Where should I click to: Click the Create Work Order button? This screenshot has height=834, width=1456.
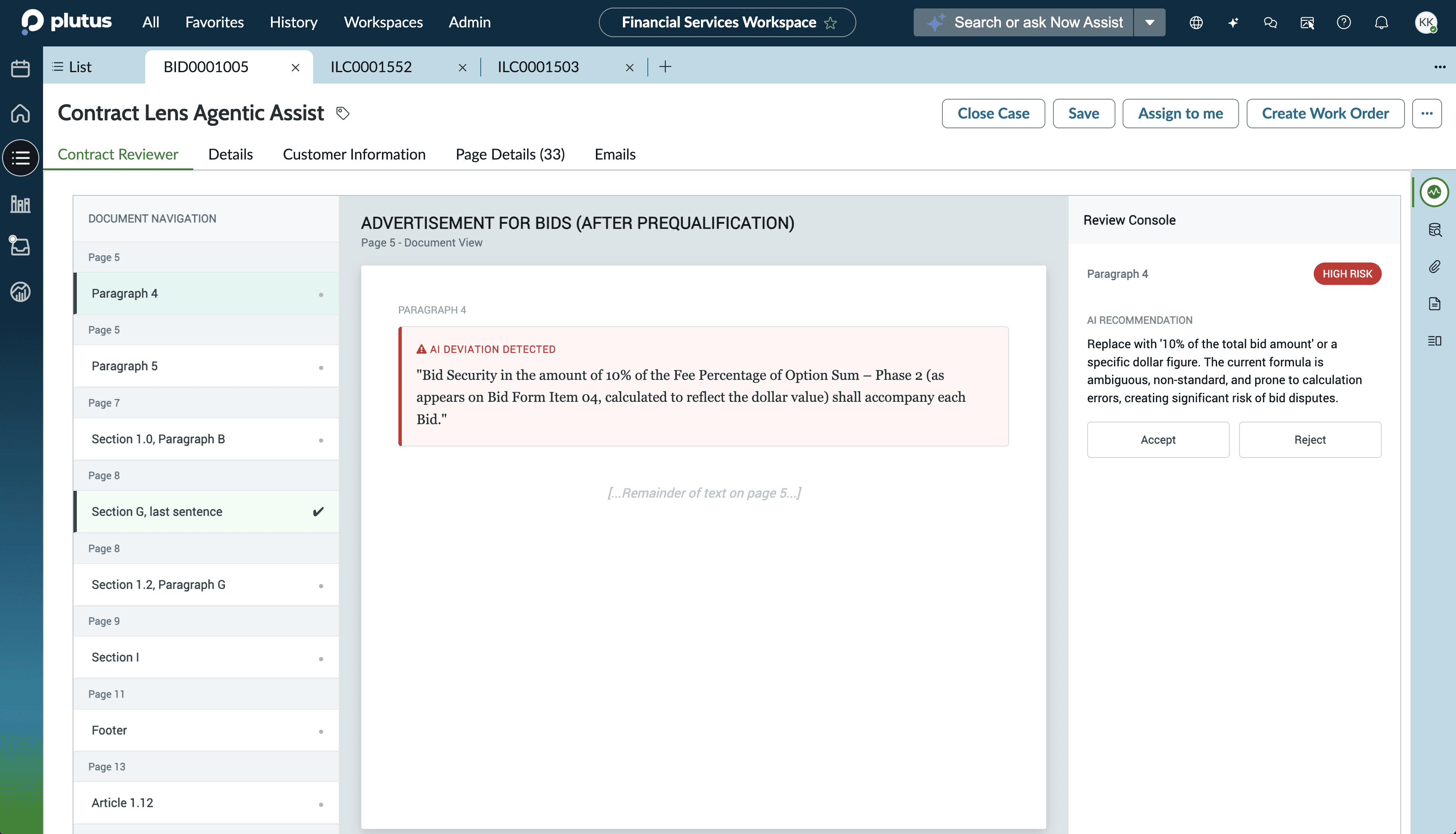(x=1325, y=114)
